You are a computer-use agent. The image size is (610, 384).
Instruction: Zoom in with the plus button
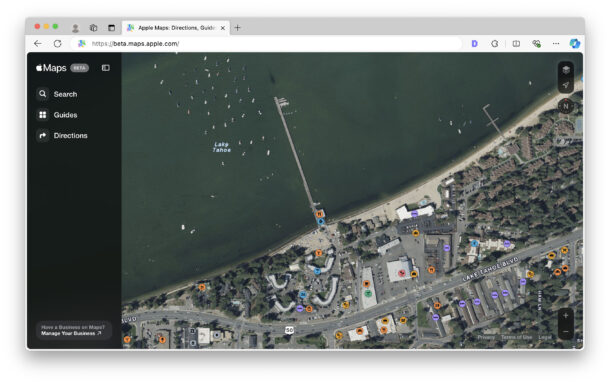[x=566, y=316]
